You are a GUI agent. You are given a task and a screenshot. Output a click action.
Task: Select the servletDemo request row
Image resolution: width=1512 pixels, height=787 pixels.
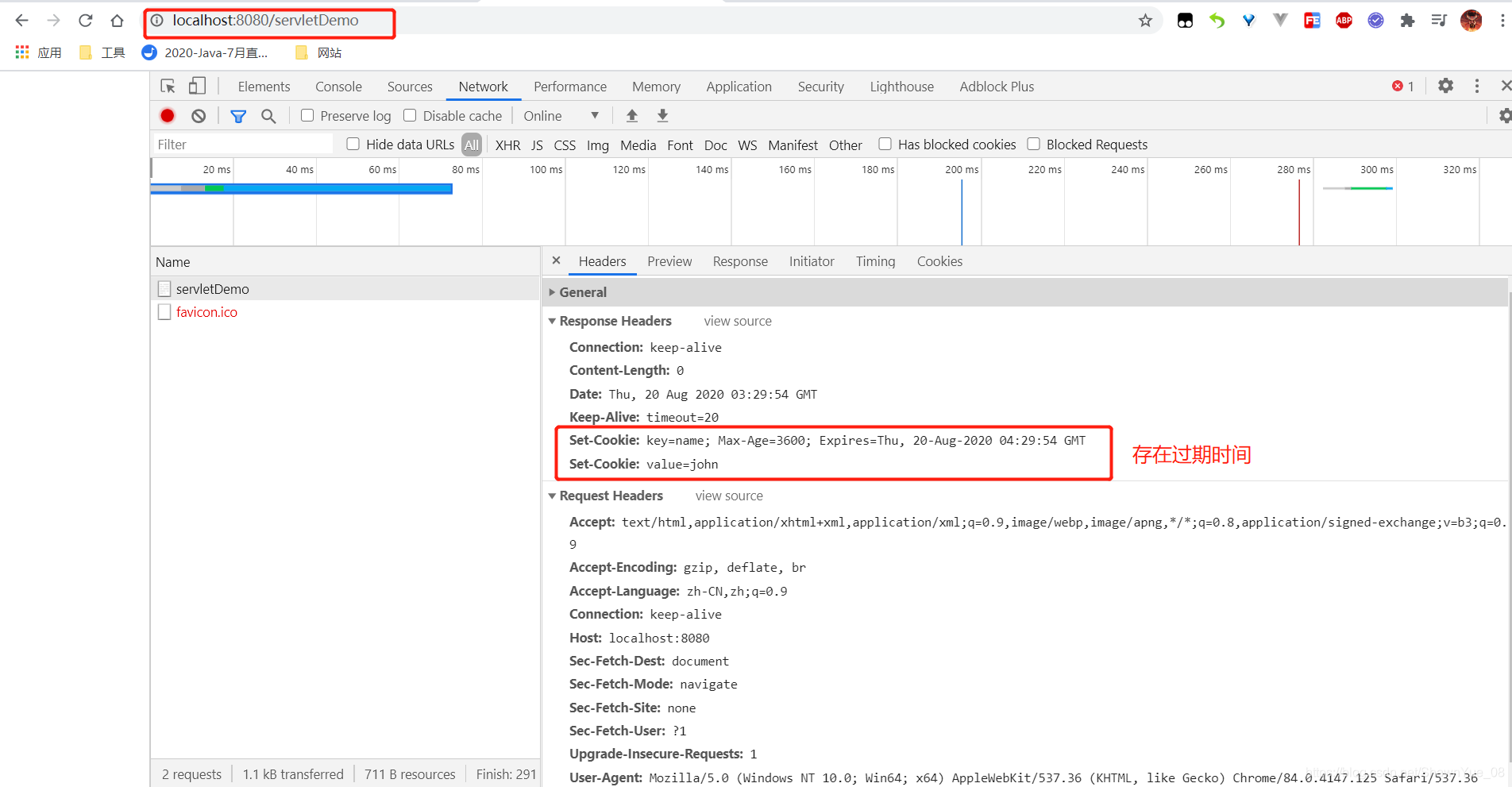click(x=345, y=288)
